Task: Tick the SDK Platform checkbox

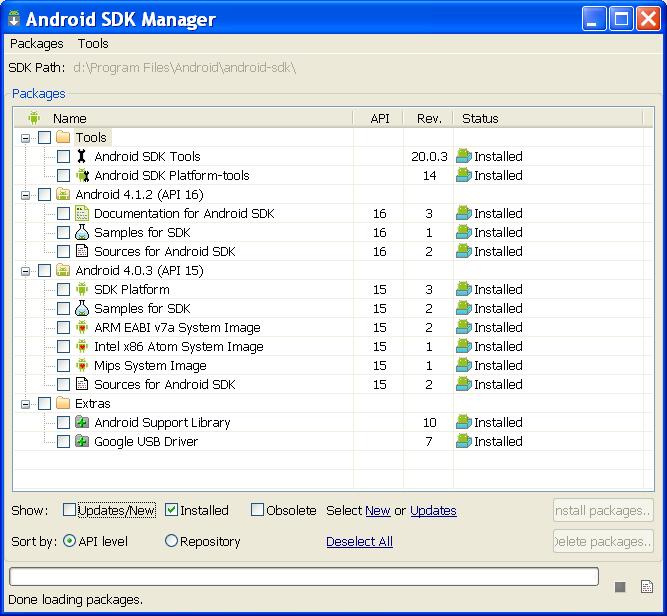Action: coord(63,289)
